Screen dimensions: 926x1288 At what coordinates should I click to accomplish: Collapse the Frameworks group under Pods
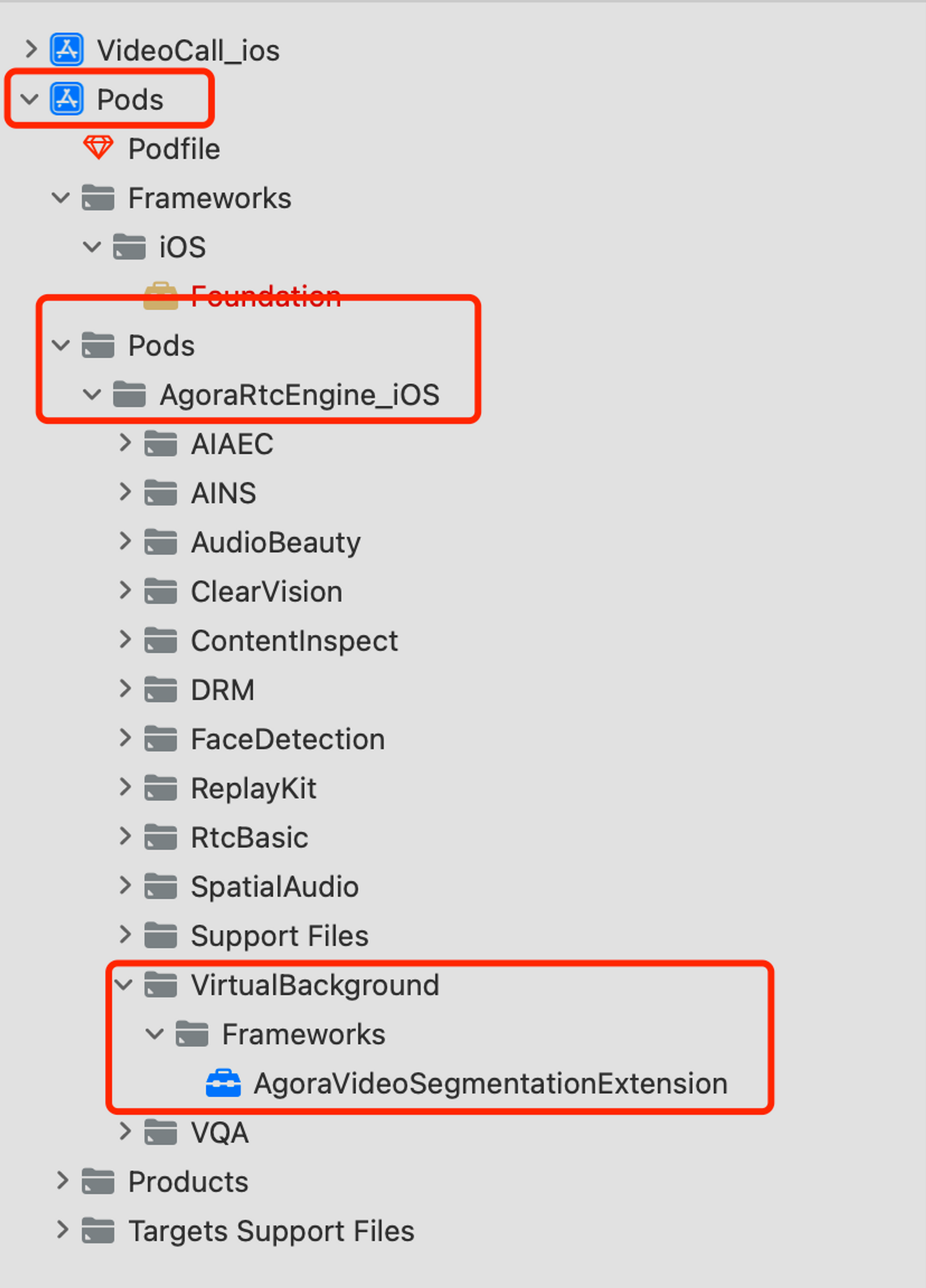tap(61, 198)
